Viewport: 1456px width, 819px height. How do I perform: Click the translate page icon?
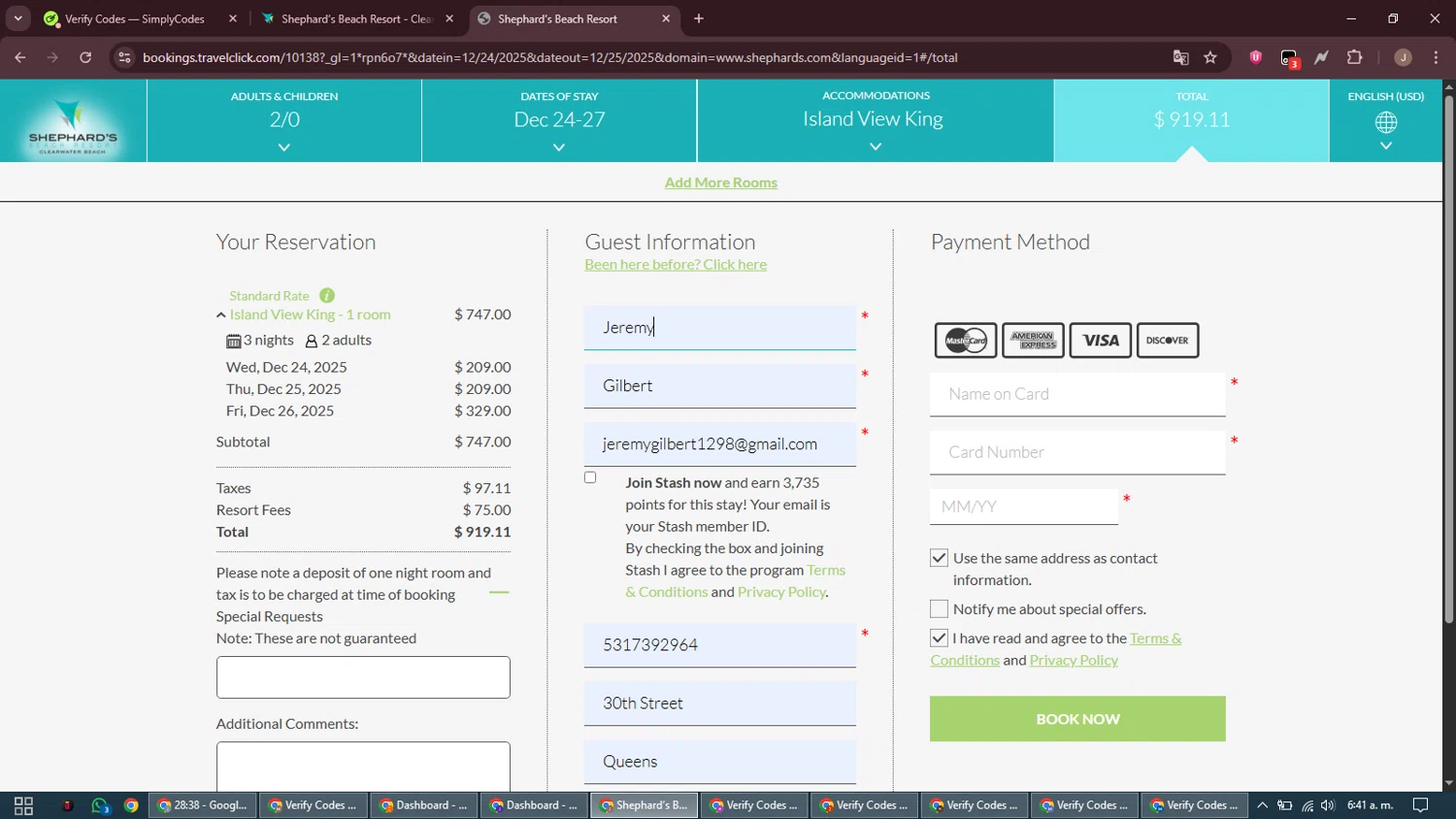[1180, 57]
